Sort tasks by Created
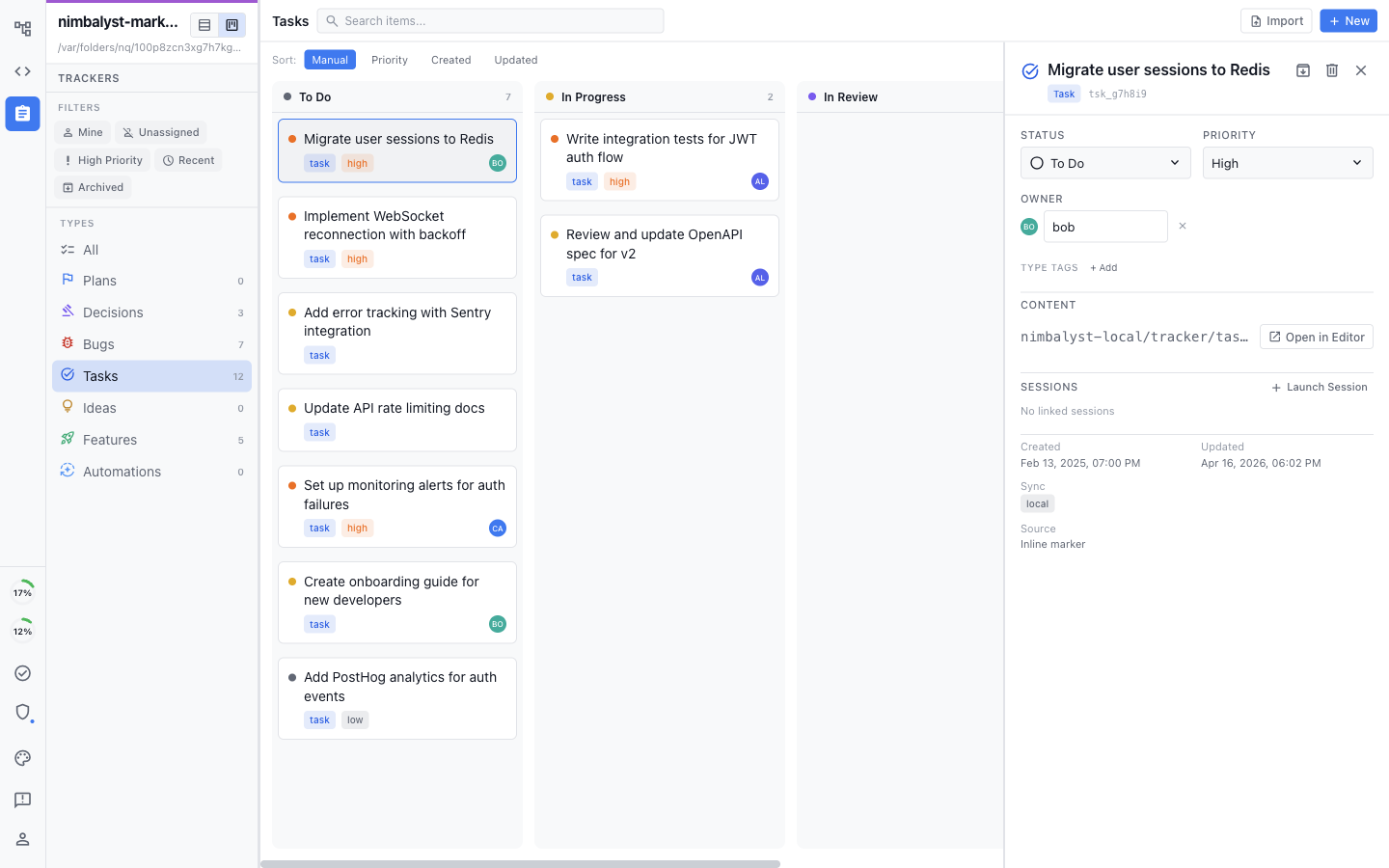Screen dimensions: 1389x868 (451, 60)
